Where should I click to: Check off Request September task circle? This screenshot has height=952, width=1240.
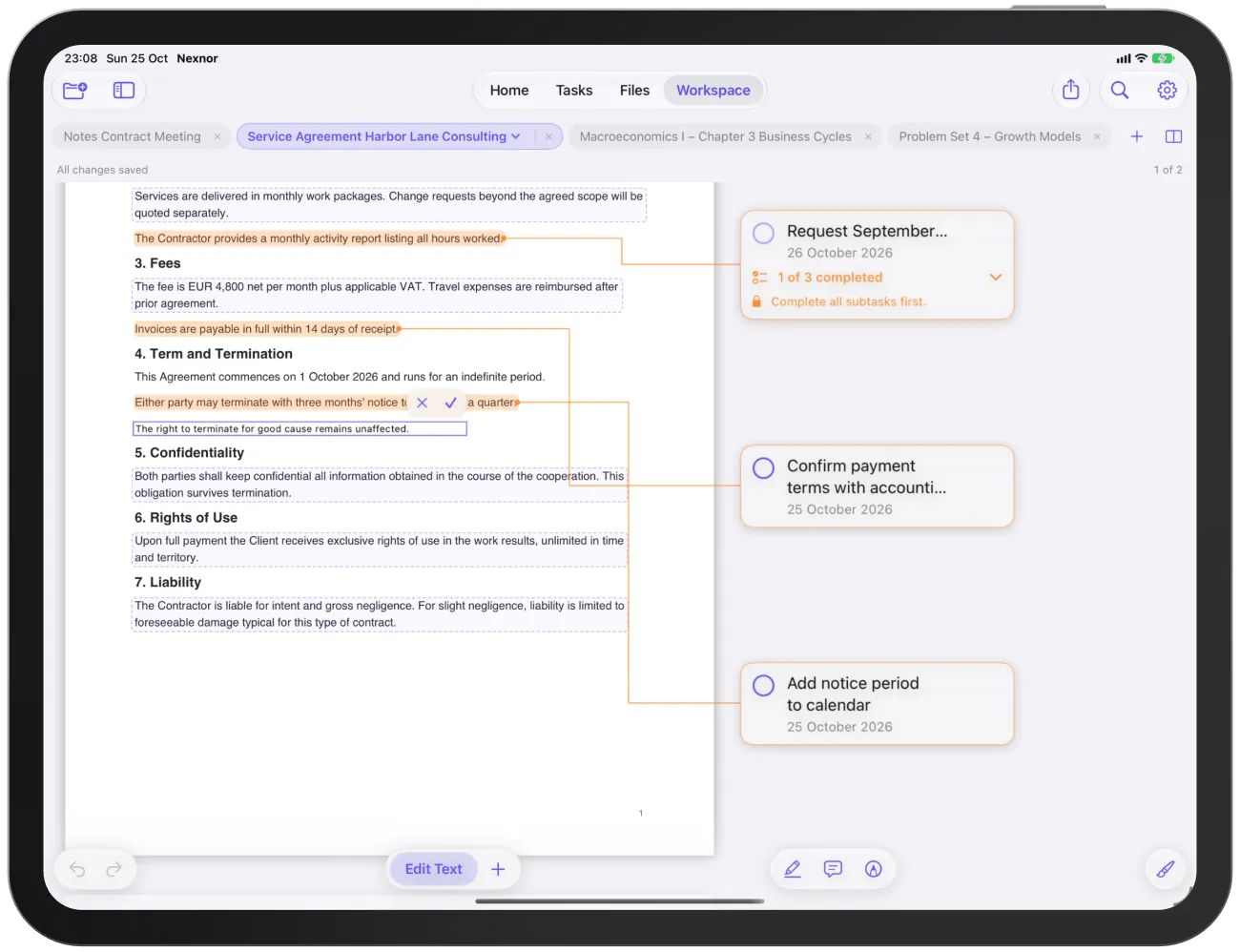click(763, 233)
